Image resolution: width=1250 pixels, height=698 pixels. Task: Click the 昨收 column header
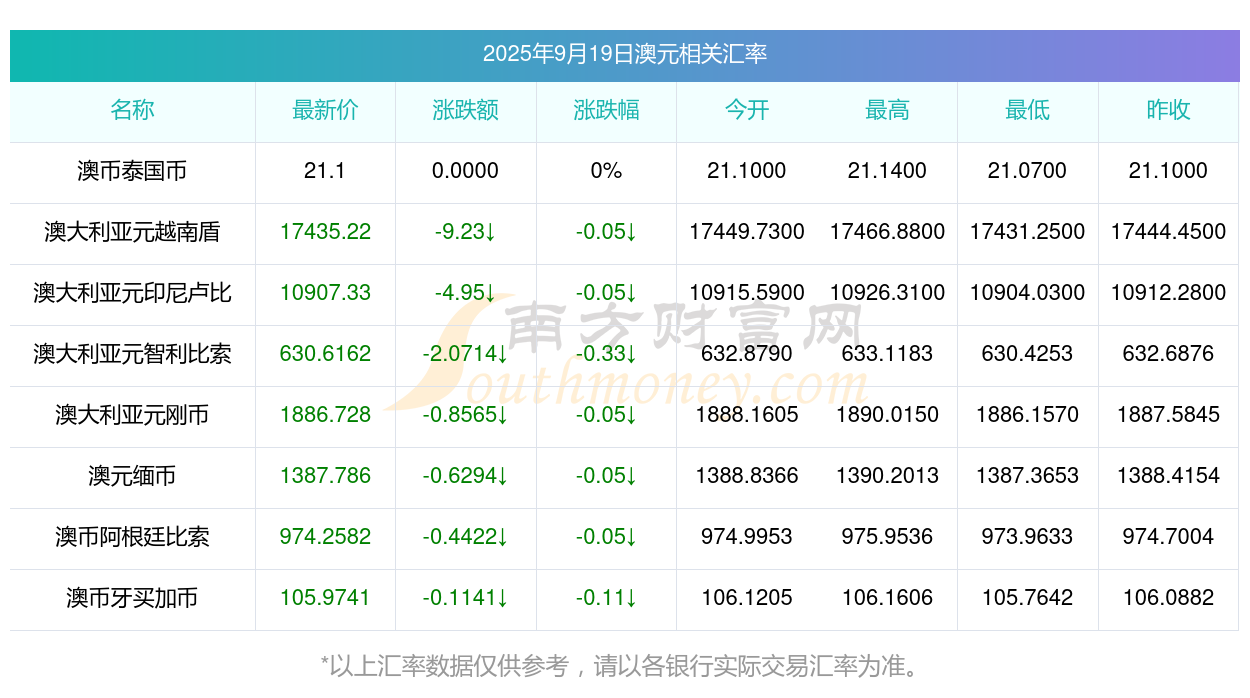1168,110
